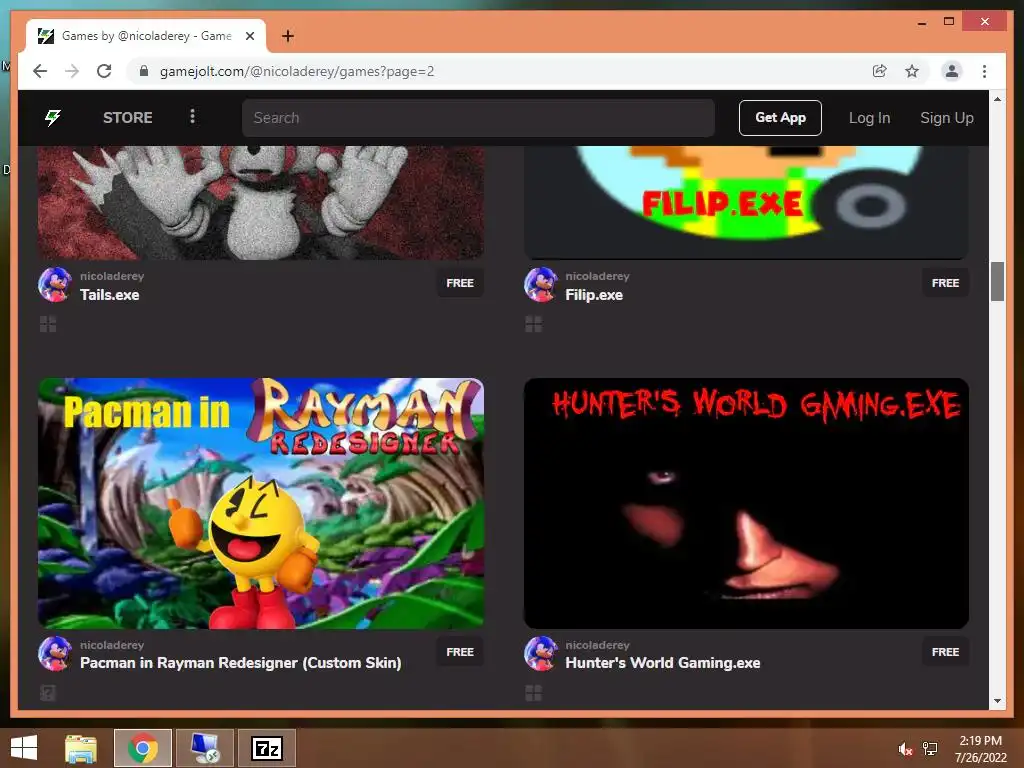Open the Filip.exe game thumbnail
Viewport: 1024px width, 768px height.
746,202
